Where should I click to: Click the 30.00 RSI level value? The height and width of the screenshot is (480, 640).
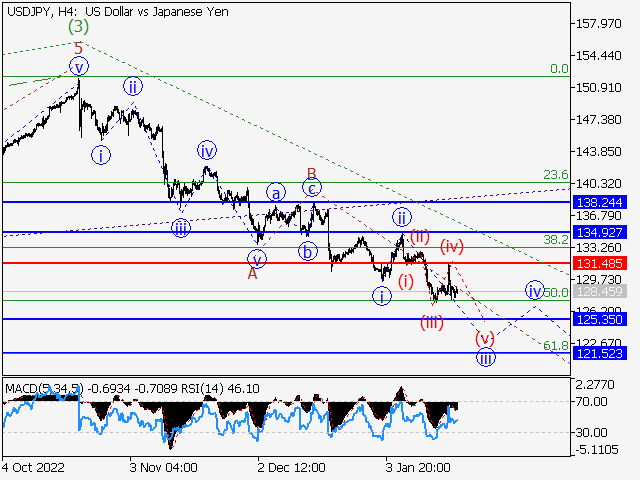pyautogui.click(x=592, y=432)
